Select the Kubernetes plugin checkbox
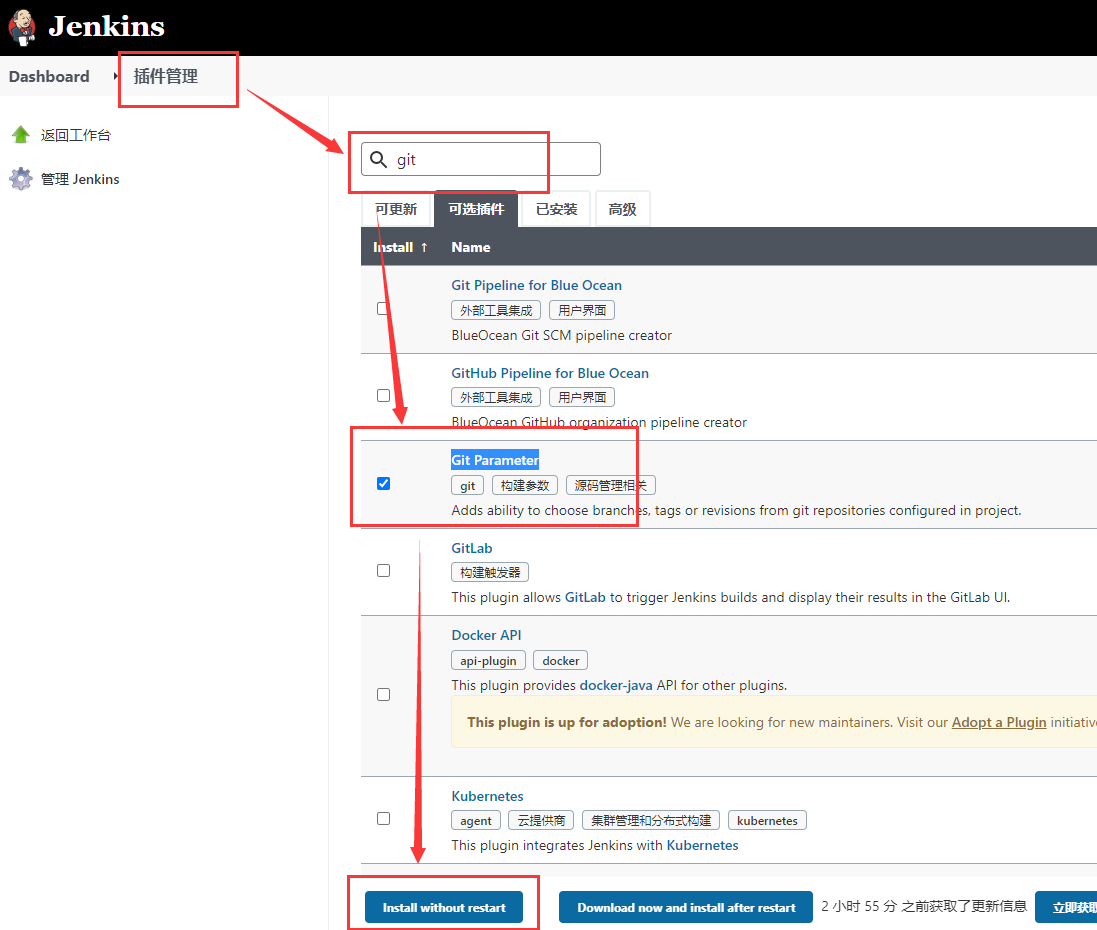The width and height of the screenshot is (1097, 930). [383, 818]
